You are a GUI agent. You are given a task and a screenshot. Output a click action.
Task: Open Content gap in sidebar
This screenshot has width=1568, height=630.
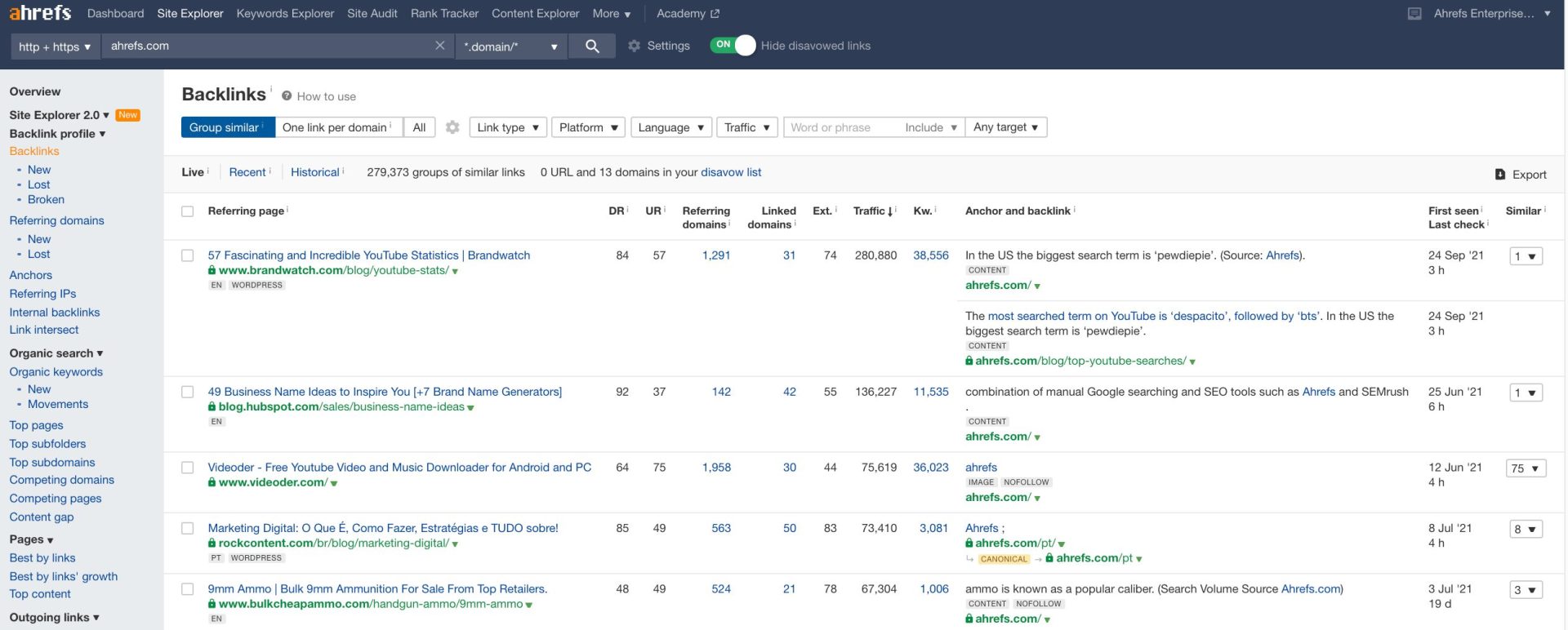[42, 517]
